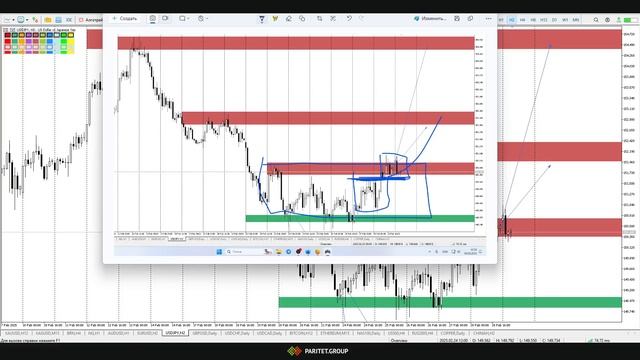Select the USDJPY,H2 chart tab
The image size is (640, 360).
tap(175, 333)
